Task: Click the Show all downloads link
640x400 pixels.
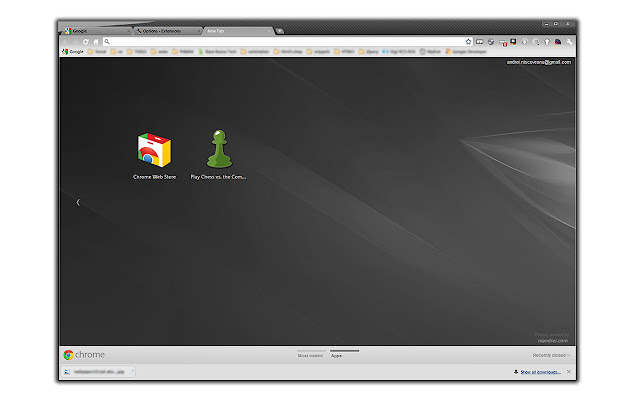Action: 540,372
